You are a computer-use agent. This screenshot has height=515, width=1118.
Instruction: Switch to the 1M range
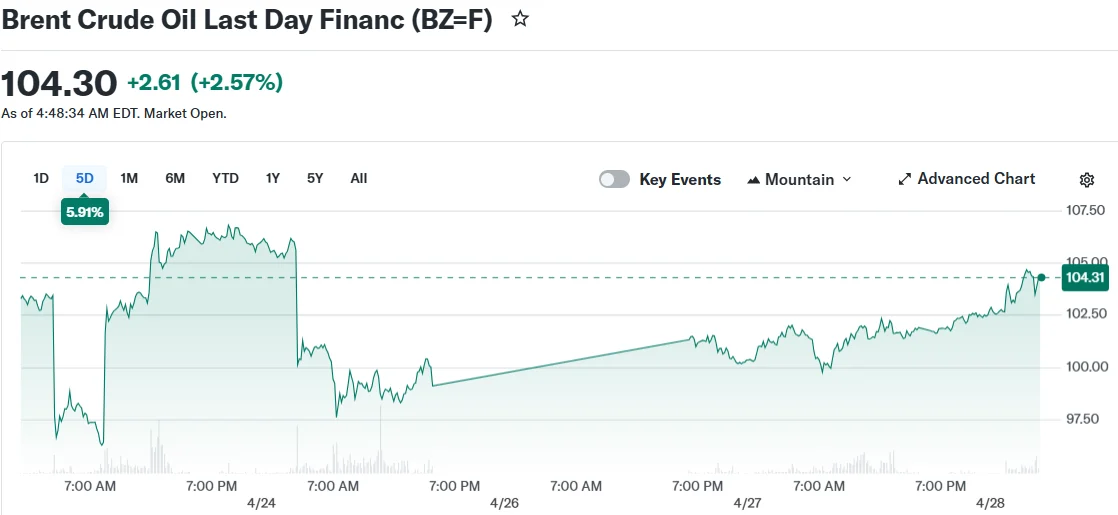tap(129, 178)
